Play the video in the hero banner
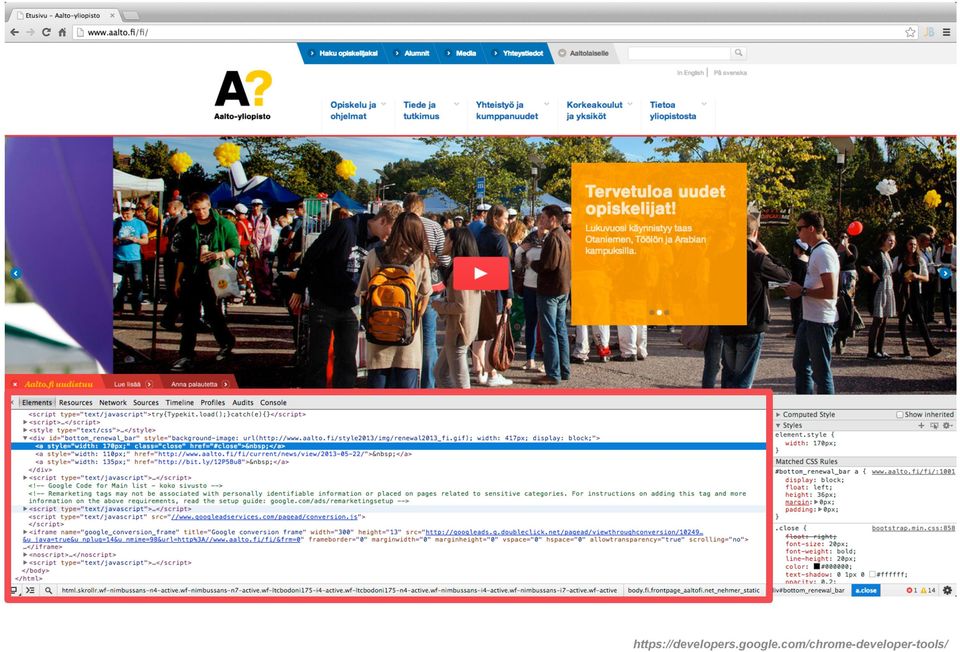This screenshot has width=960, height=652. click(481, 273)
